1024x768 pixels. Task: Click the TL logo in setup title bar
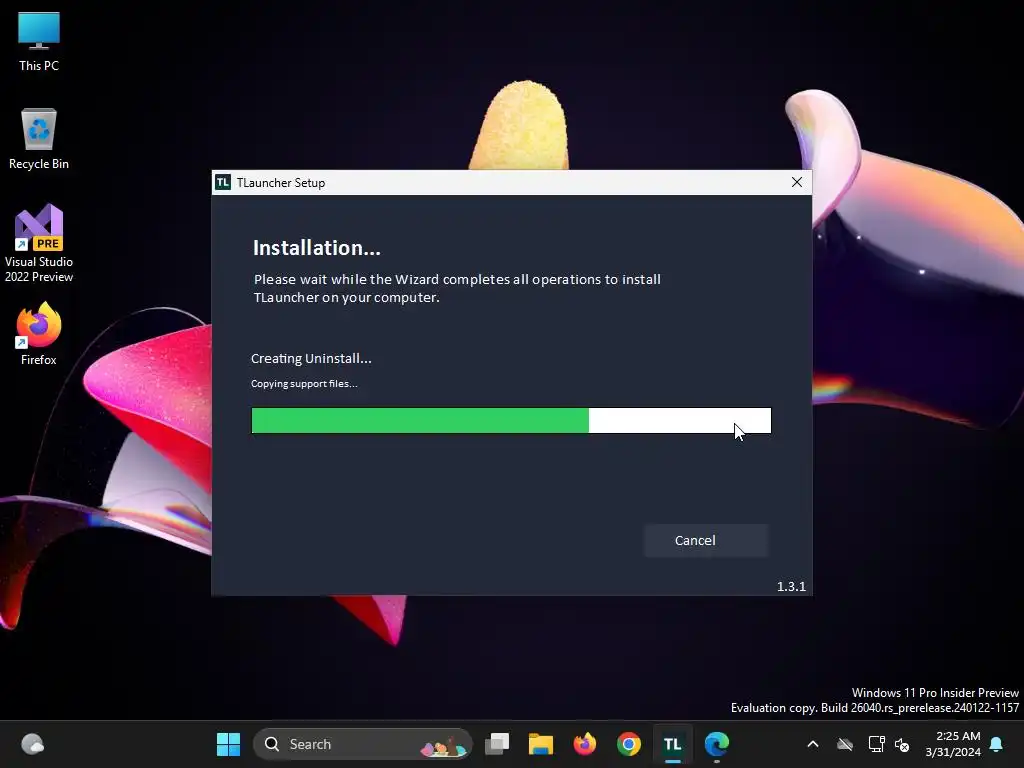coord(223,182)
